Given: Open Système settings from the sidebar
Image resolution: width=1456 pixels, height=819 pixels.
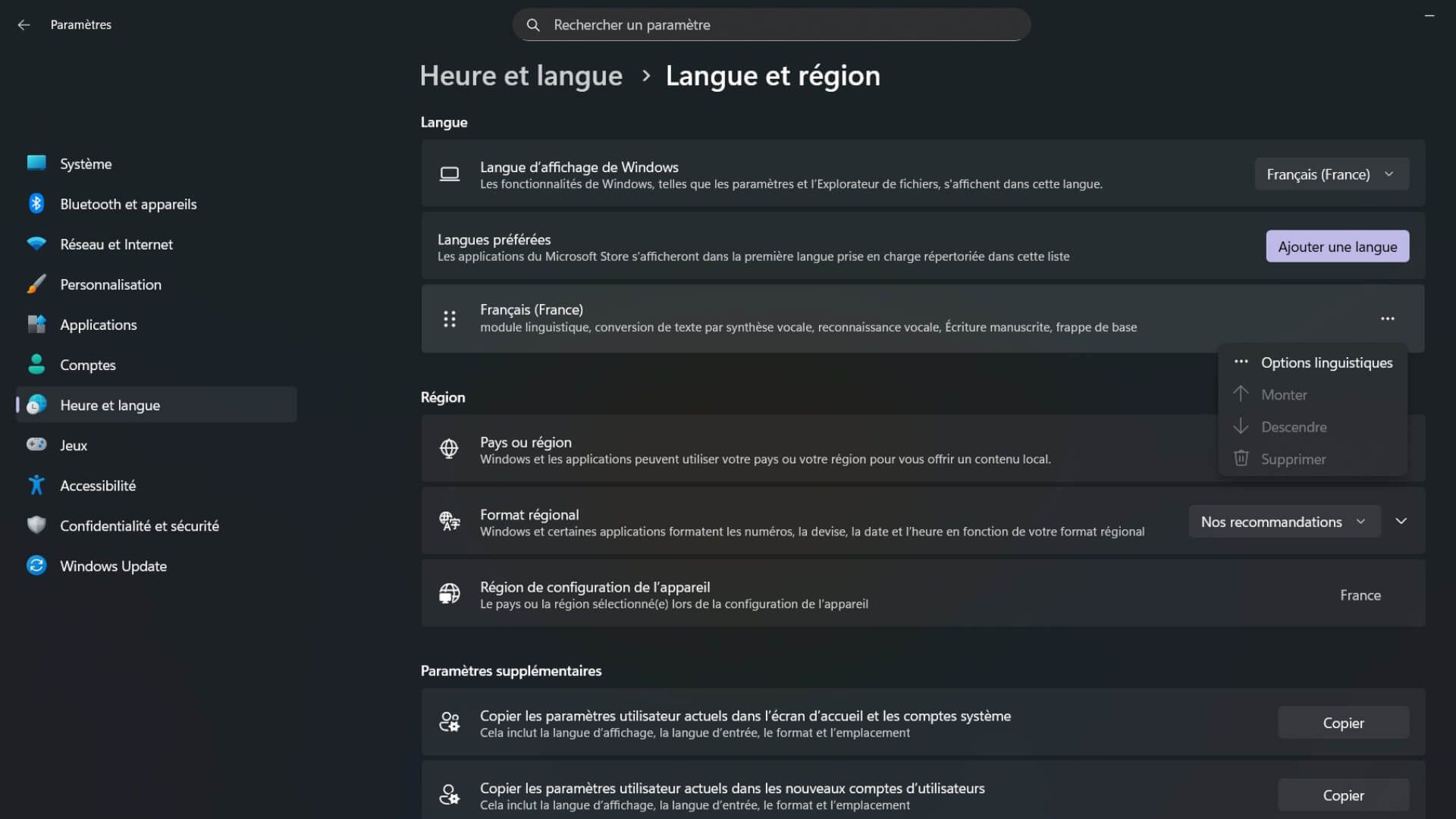Looking at the screenshot, I should 36,163.
